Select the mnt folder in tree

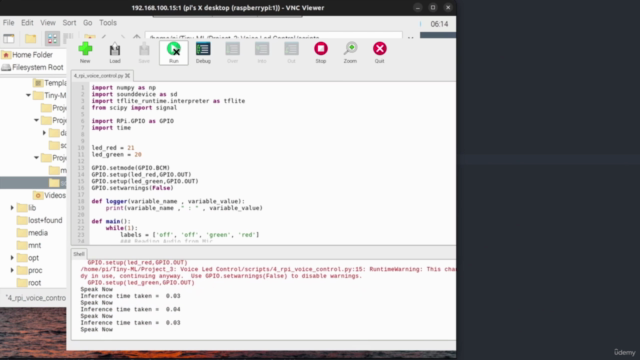point(29,245)
